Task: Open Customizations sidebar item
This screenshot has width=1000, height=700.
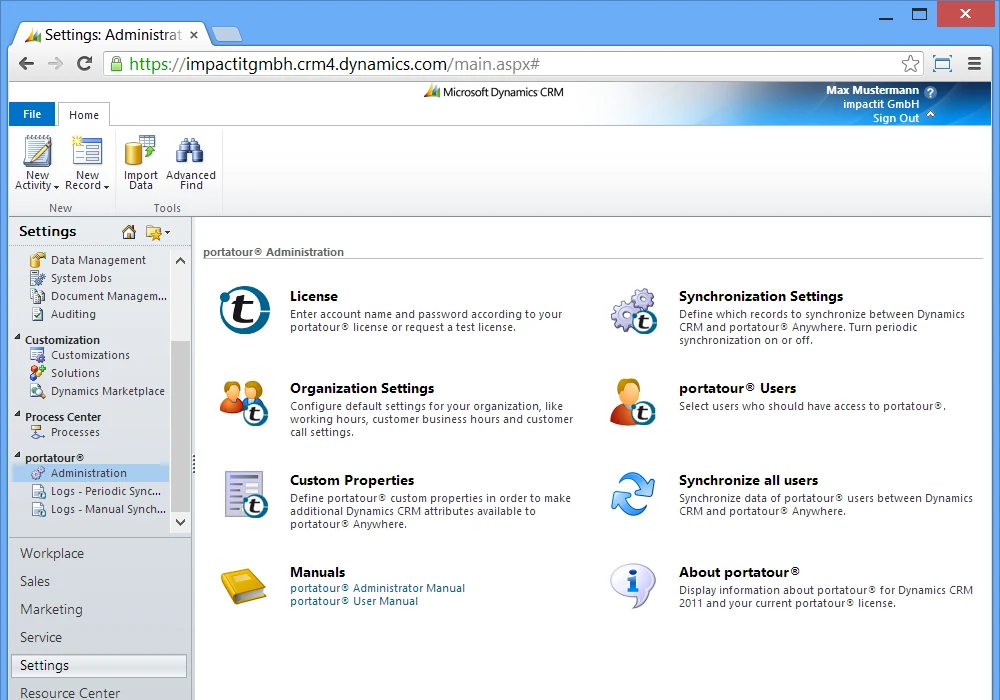Action: 90,355
